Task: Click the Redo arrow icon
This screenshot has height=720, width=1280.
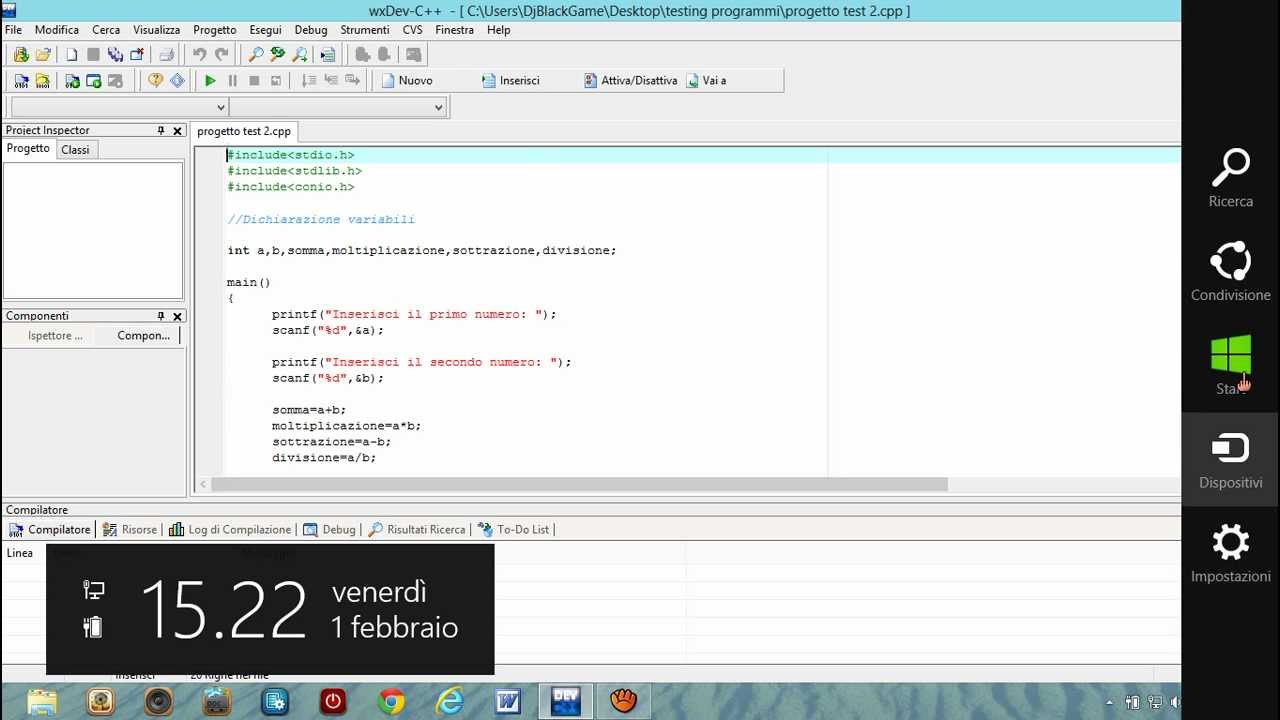Action: (x=222, y=55)
